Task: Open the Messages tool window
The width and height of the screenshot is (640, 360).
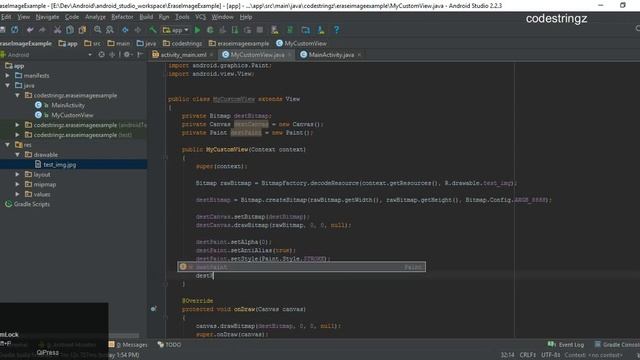Action: click(128, 345)
